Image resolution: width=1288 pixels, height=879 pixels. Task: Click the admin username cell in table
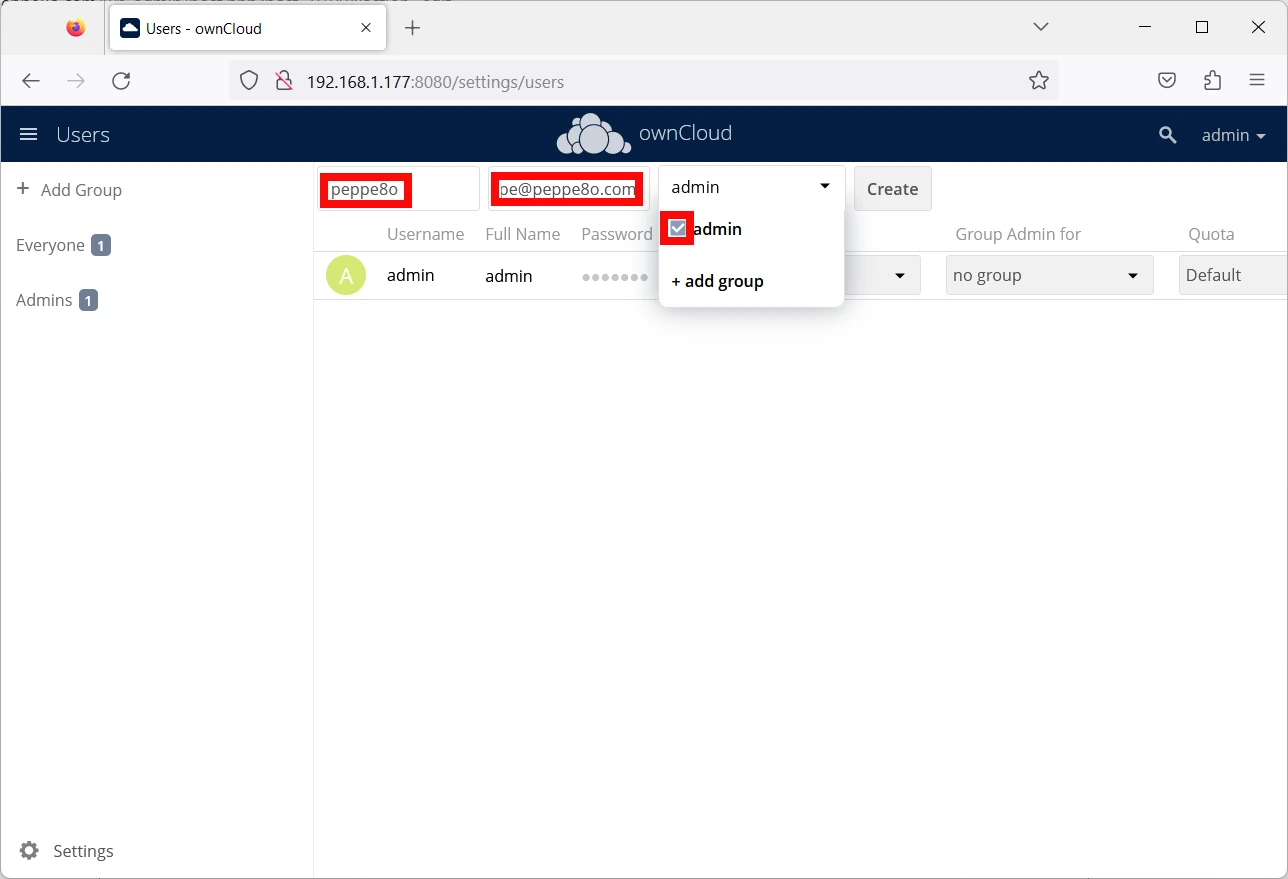pos(411,275)
